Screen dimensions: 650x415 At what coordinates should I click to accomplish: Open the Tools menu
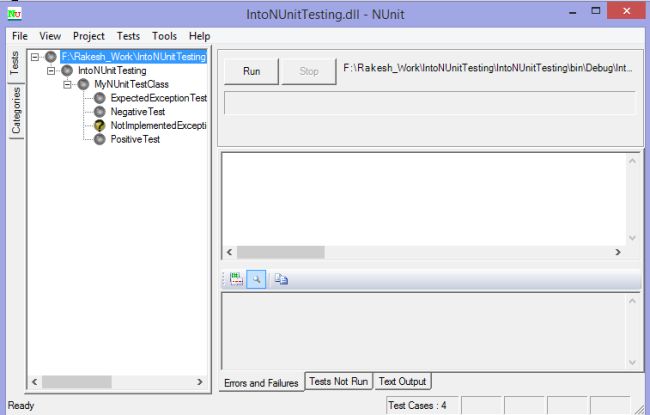pyautogui.click(x=164, y=36)
